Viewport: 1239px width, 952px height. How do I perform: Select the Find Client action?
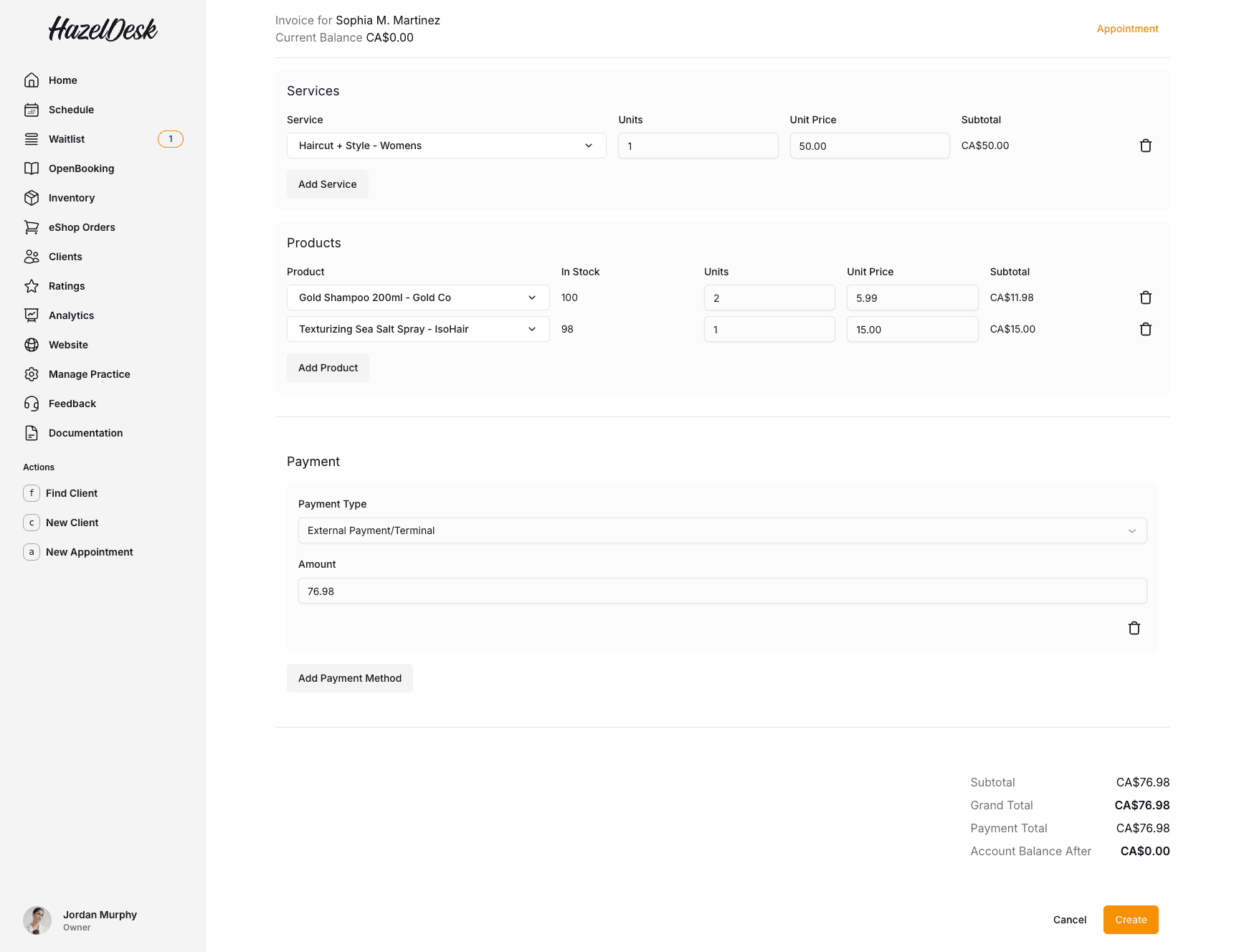(72, 493)
